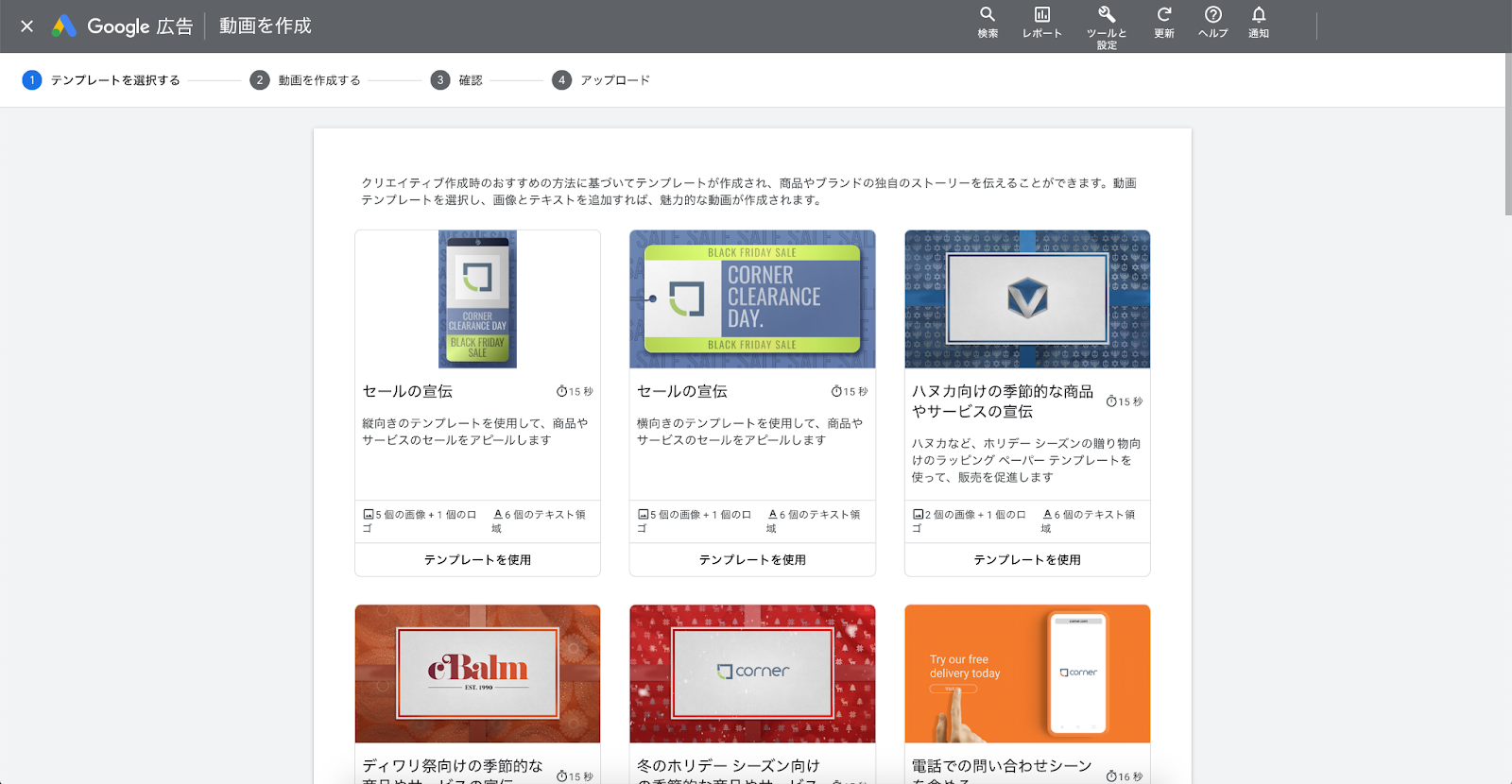Screen dimensions: 1512x784
Task: Open horizontal Black Friday Sale thumbnail
Action: tap(752, 299)
